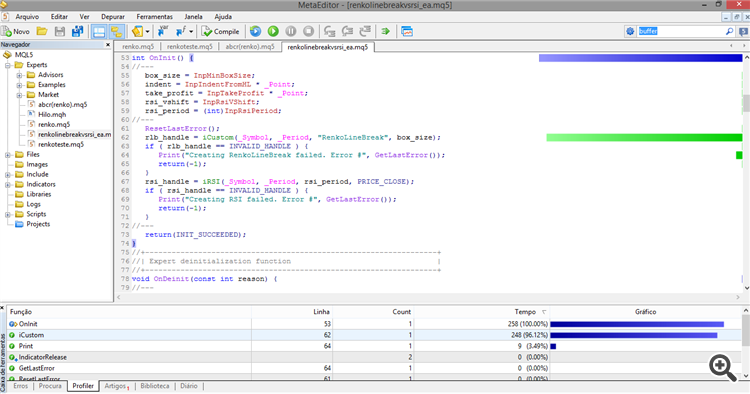This screenshot has width=750, height=394.
Task: Switch to the renkoteste.mq5 tab
Action: [x=189, y=47]
